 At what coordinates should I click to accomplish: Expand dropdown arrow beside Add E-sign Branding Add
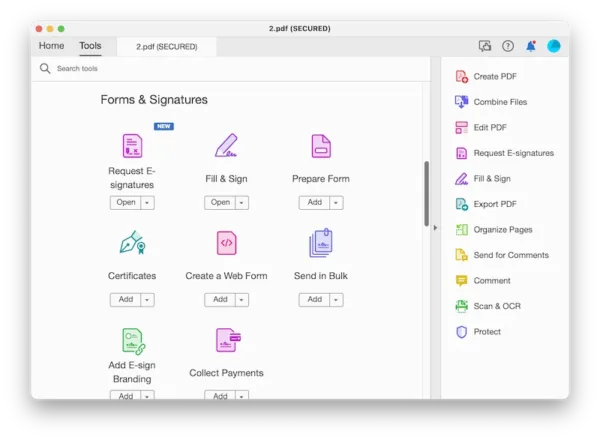(147, 396)
